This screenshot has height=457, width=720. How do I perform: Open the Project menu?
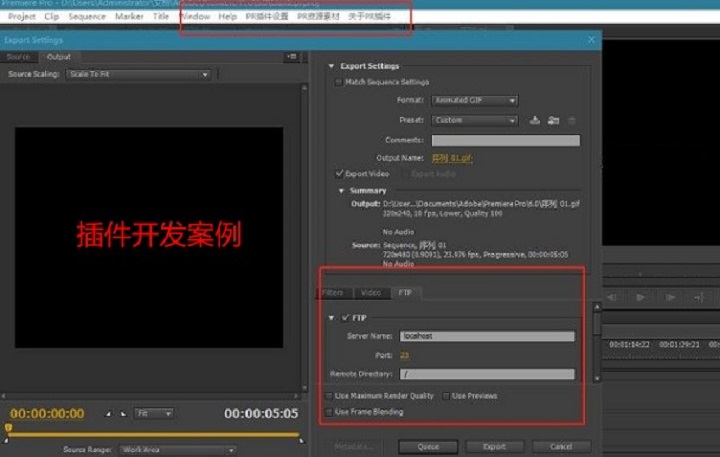pos(22,17)
